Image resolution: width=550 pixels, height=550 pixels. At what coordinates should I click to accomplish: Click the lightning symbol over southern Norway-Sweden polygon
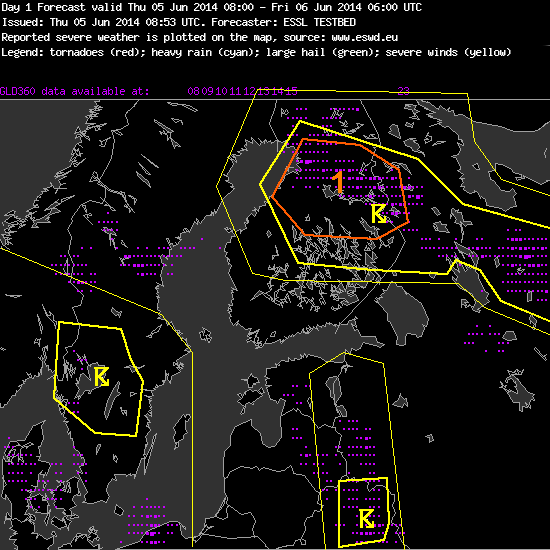point(102,377)
